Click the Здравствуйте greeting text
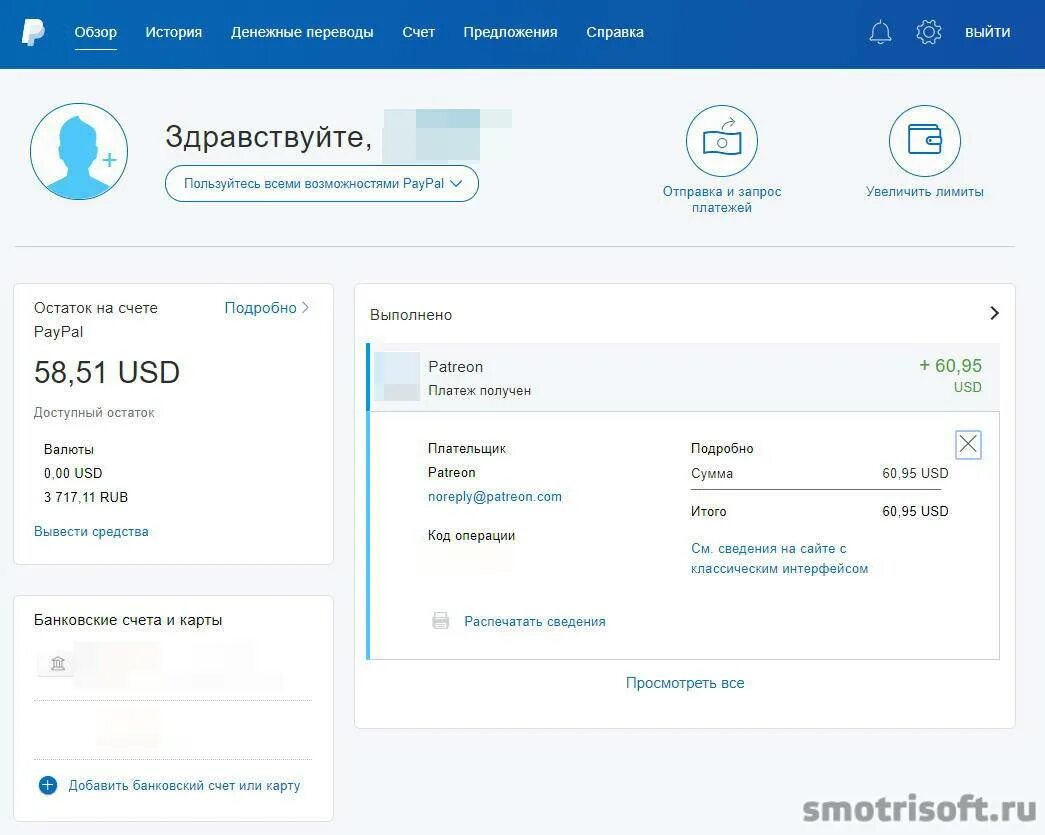Image resolution: width=1045 pixels, height=835 pixels. pyautogui.click(x=268, y=137)
